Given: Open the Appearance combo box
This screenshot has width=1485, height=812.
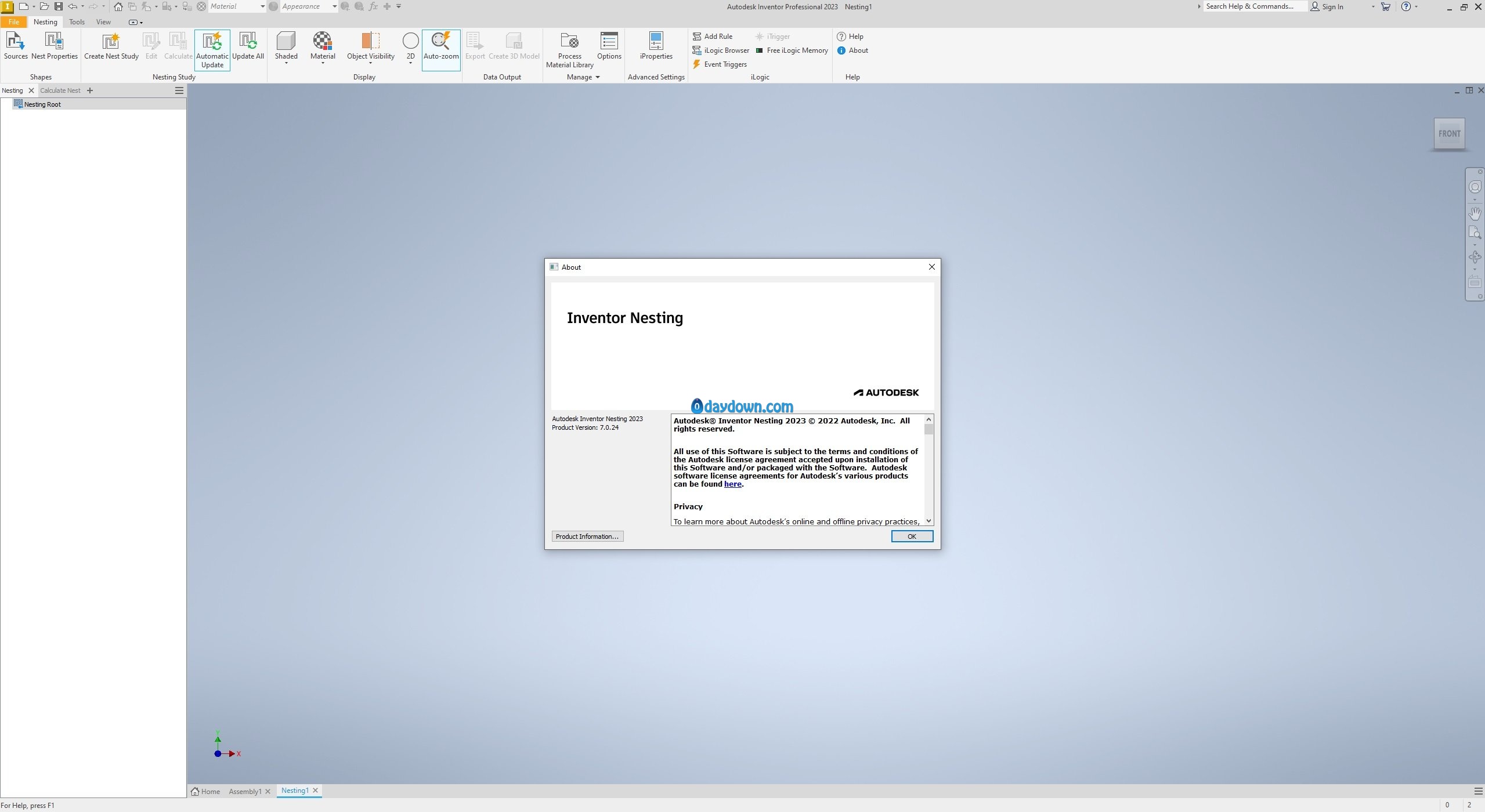Looking at the screenshot, I should click(x=309, y=6).
